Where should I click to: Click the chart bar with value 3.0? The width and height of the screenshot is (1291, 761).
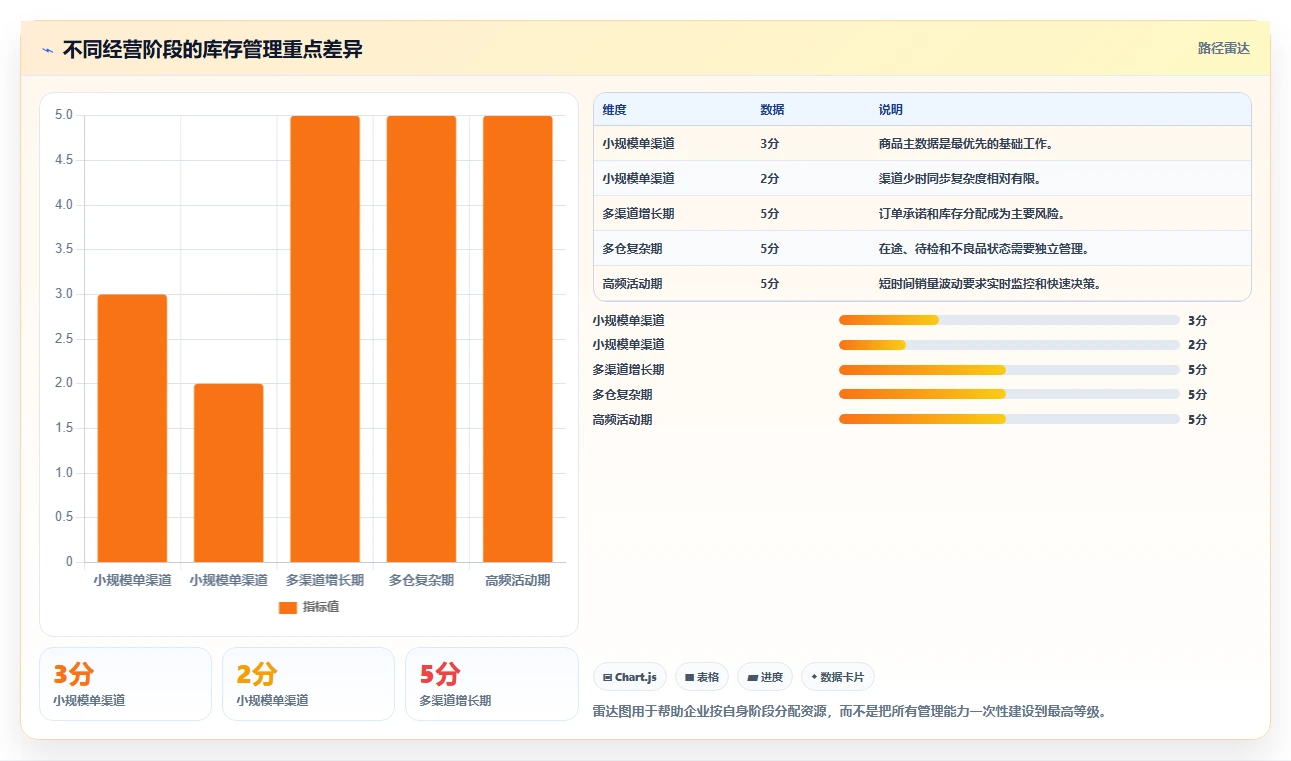[x=132, y=428]
